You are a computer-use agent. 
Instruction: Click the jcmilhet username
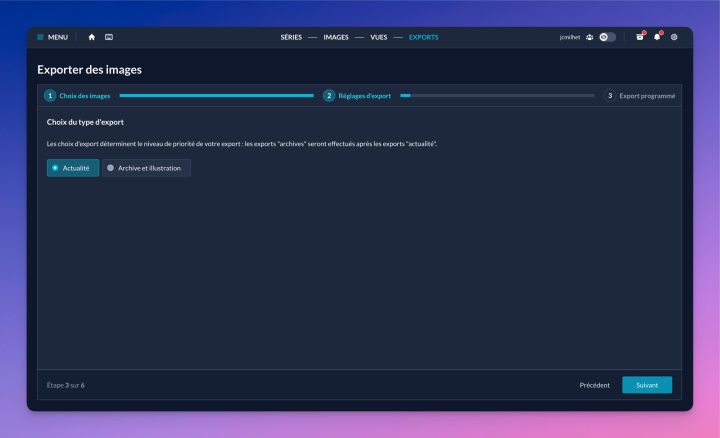[x=569, y=37]
